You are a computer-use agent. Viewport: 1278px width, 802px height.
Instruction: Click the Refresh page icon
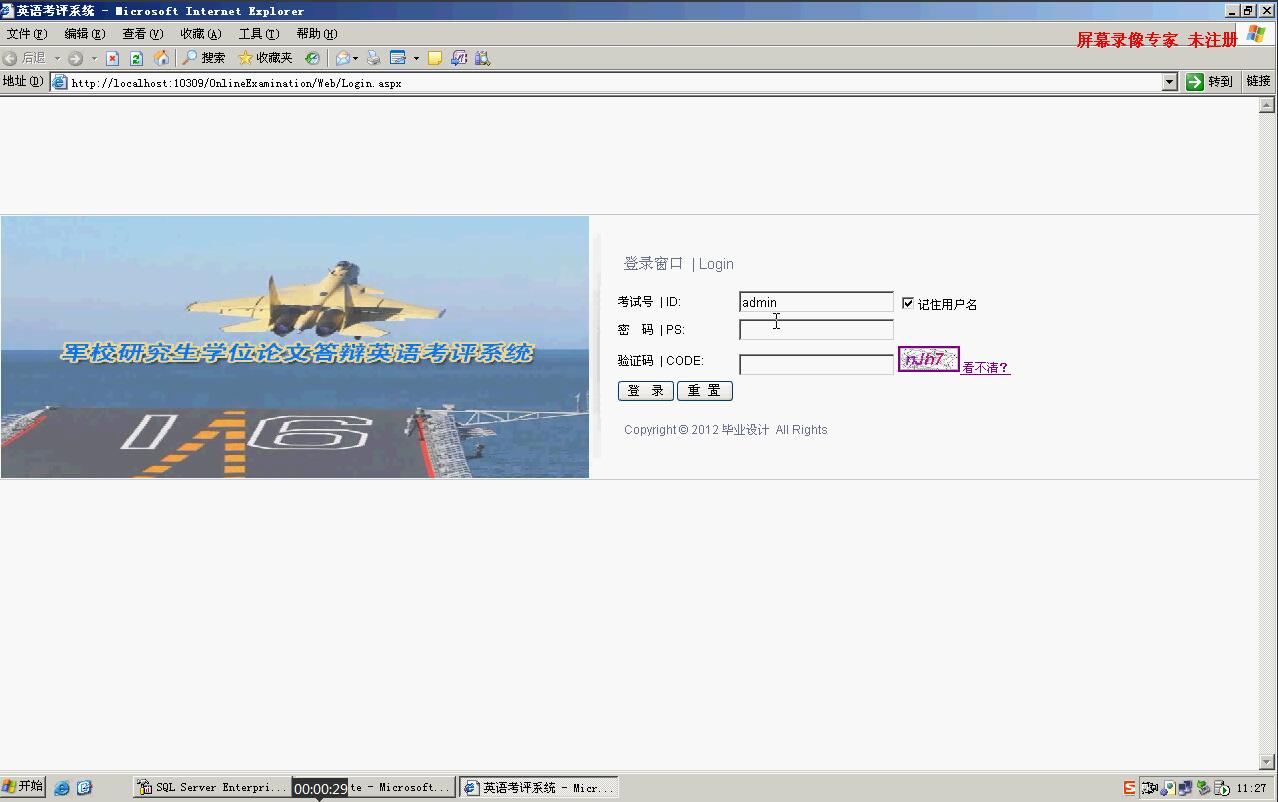(x=137, y=58)
